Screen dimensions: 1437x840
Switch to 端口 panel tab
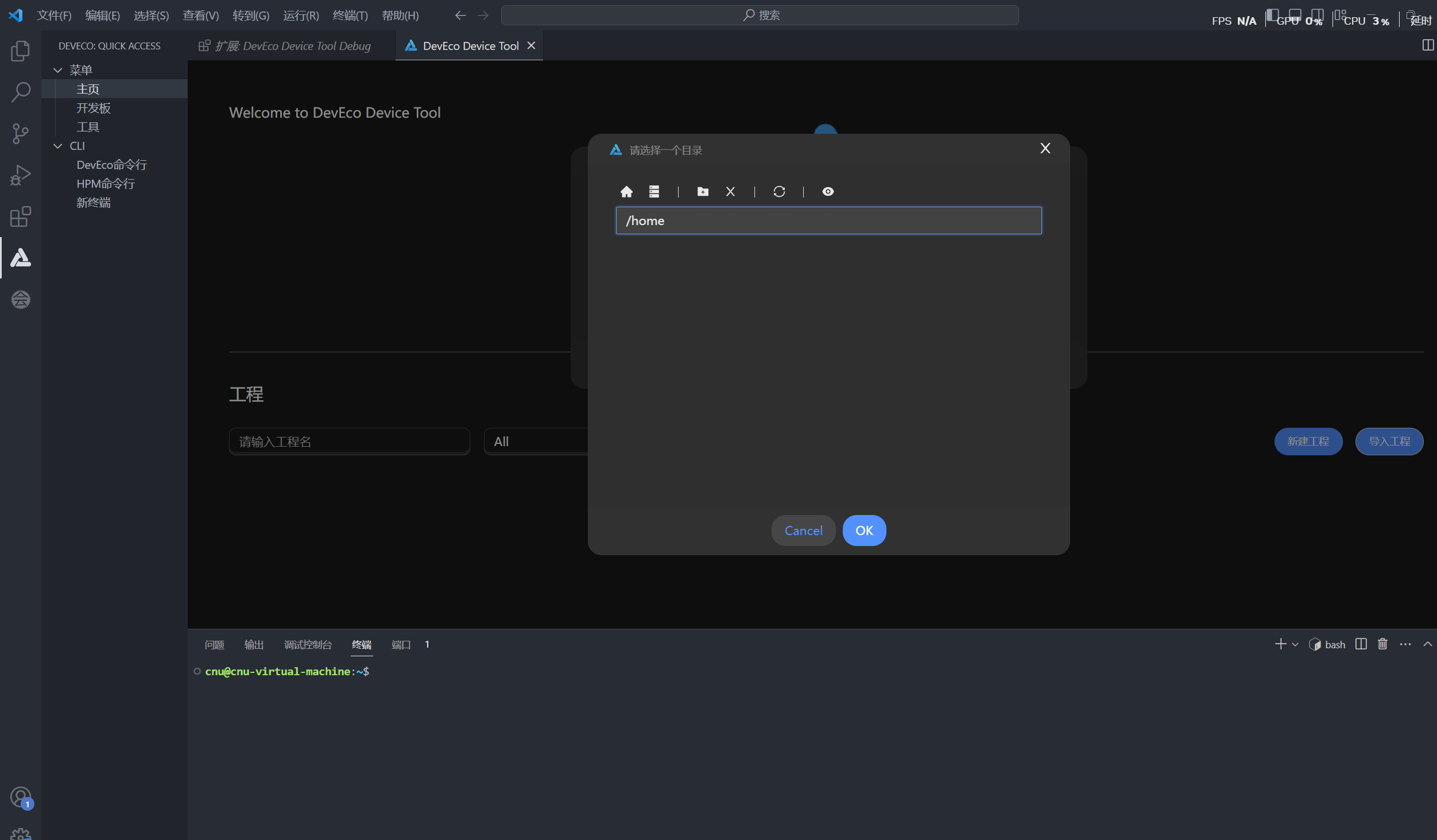(401, 645)
